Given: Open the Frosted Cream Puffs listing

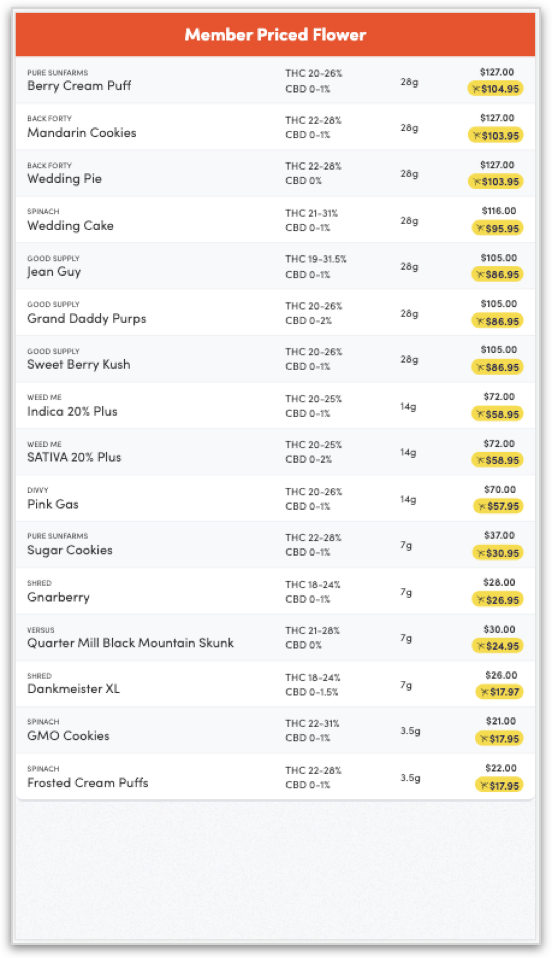Looking at the screenshot, I should [x=275, y=776].
